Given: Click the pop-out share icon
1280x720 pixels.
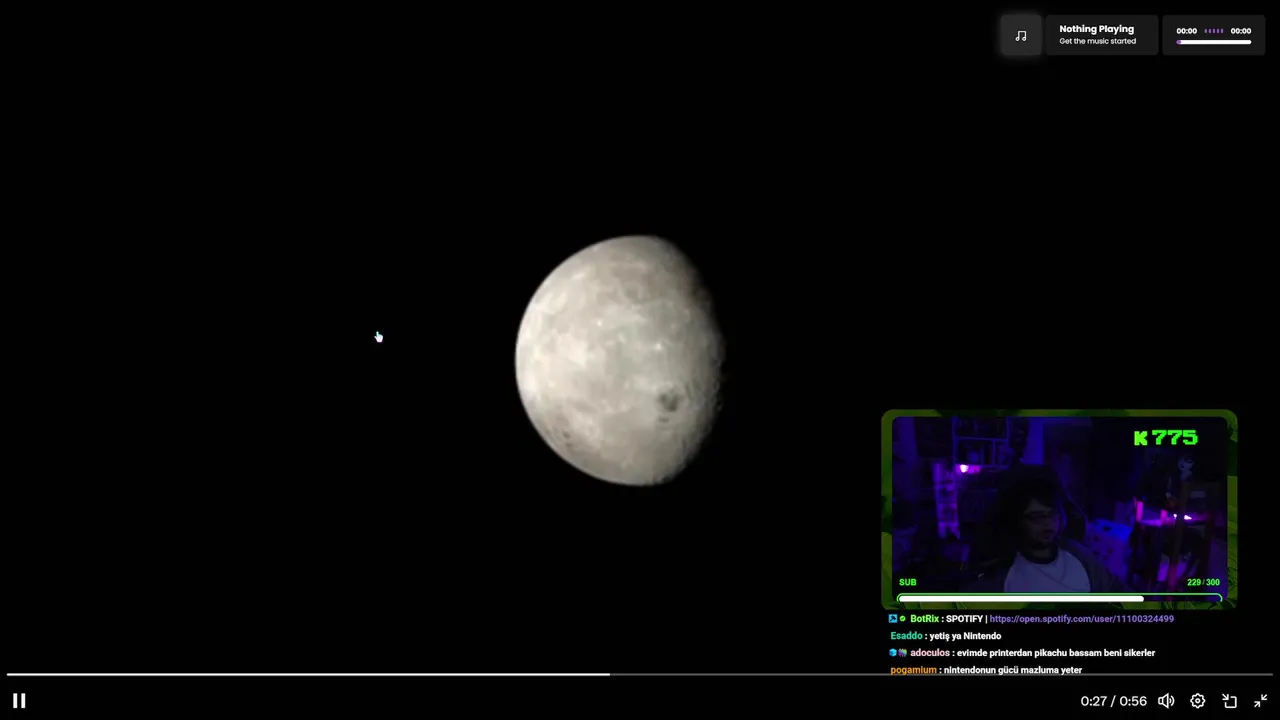Looking at the screenshot, I should pos(1229,701).
